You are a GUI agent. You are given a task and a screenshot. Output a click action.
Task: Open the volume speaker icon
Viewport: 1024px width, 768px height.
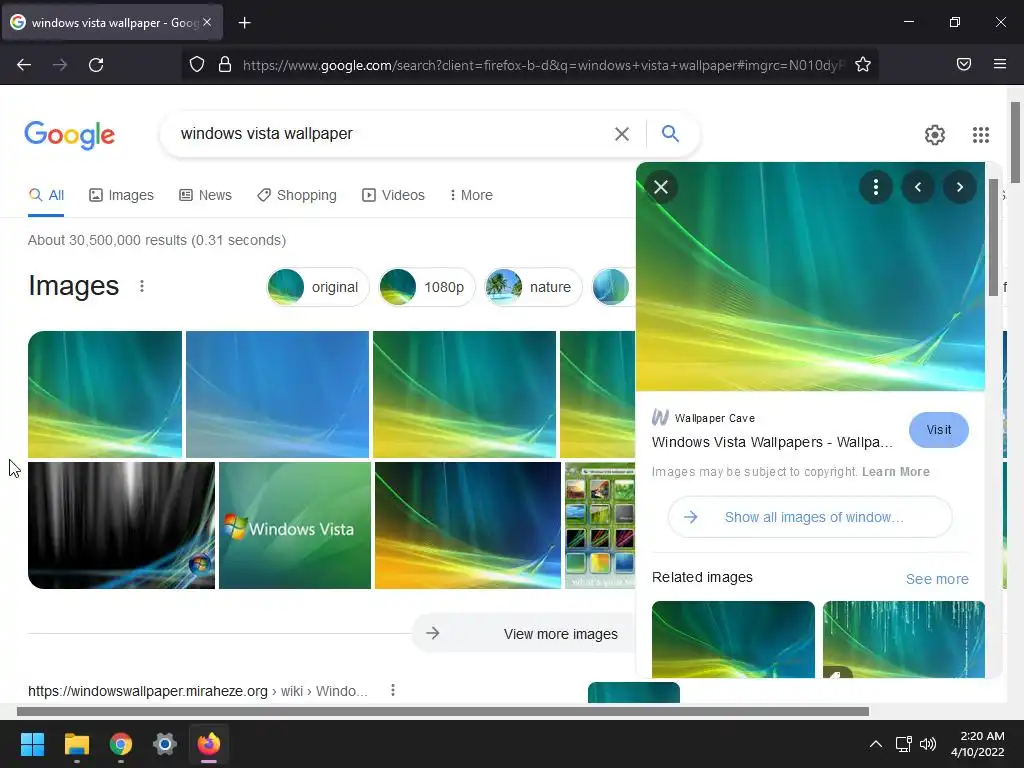point(927,744)
